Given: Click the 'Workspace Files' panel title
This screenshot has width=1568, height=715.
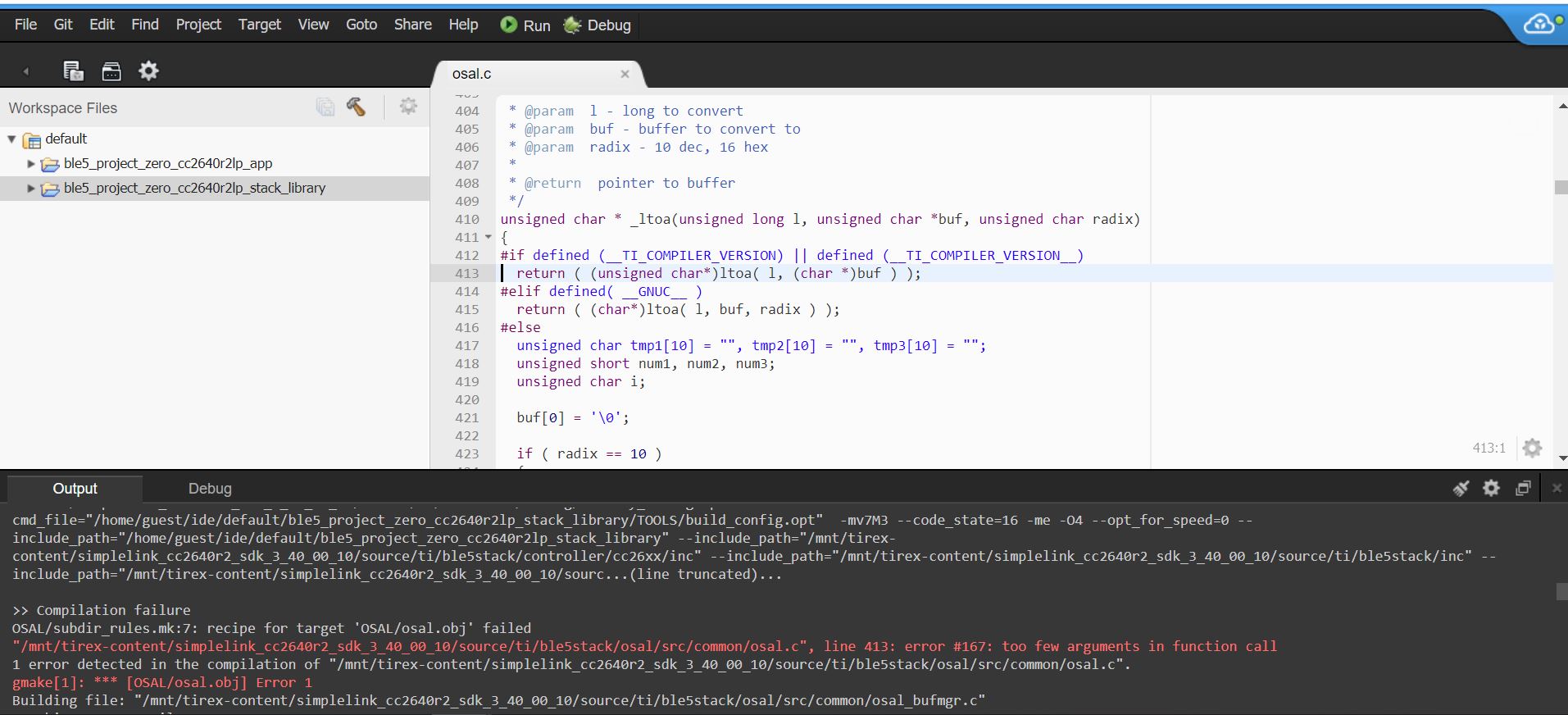Looking at the screenshot, I should [63, 108].
